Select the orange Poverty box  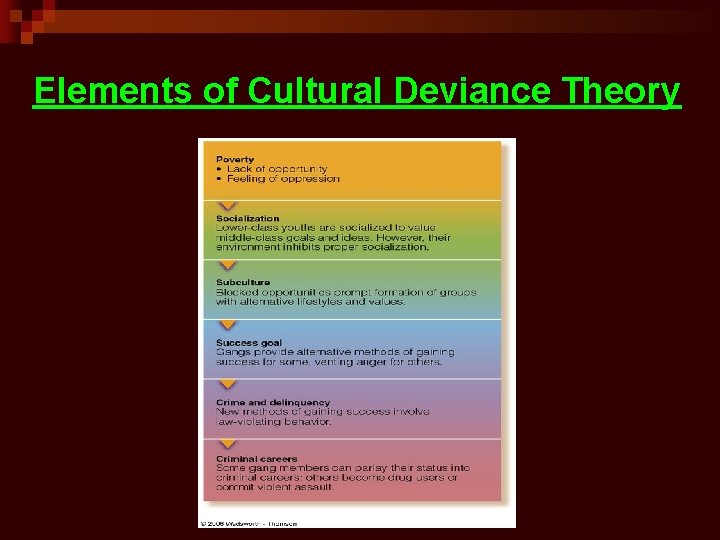click(x=352, y=170)
